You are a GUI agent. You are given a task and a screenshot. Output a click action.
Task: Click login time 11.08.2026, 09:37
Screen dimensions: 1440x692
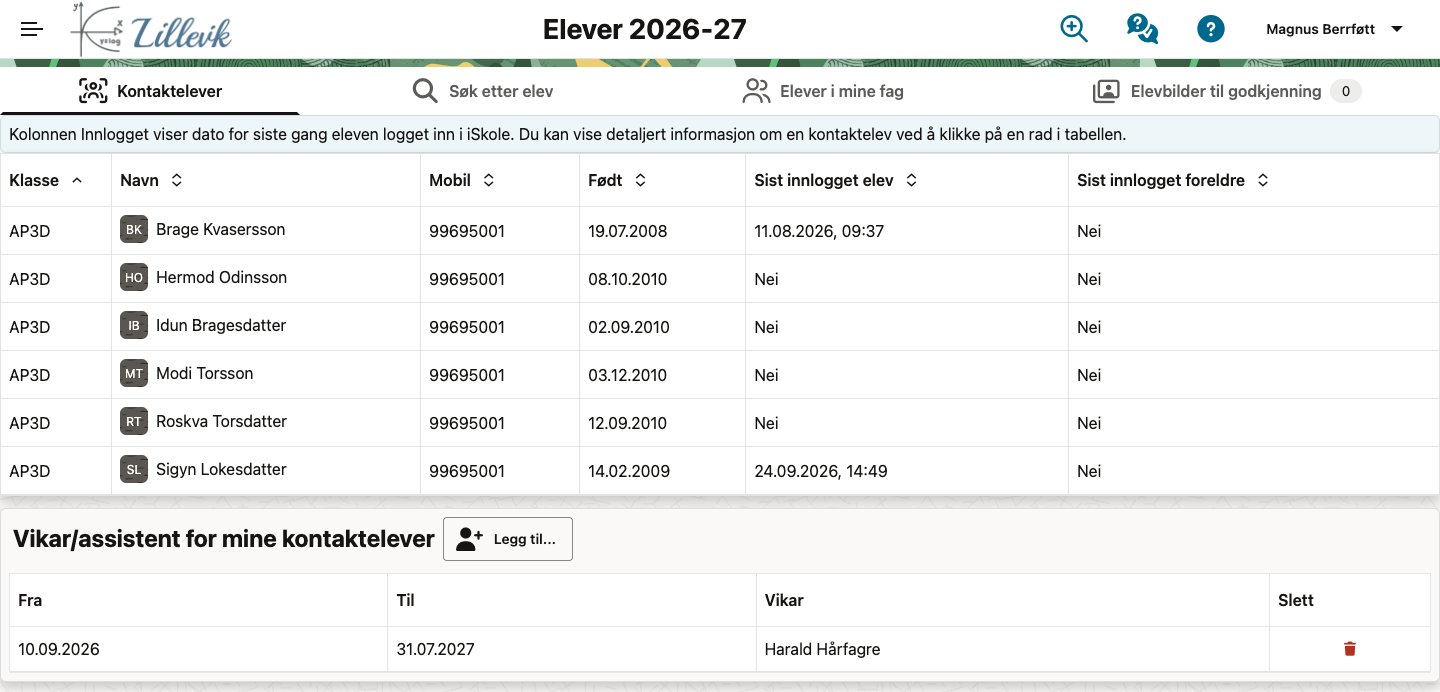(819, 231)
